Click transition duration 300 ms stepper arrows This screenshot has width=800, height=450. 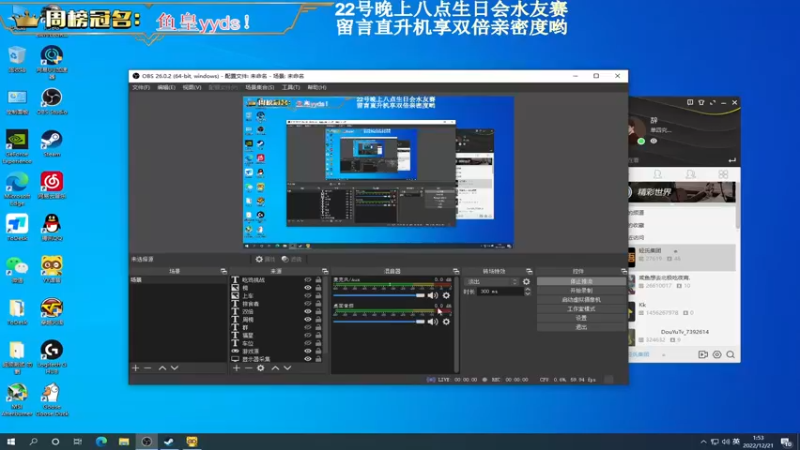[528, 291]
